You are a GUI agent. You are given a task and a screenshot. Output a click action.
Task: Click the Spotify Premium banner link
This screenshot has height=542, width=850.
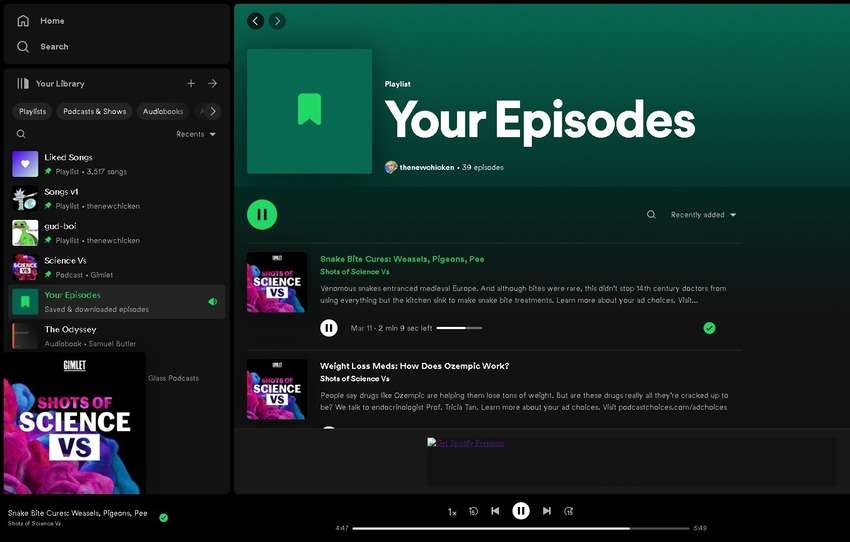click(x=466, y=443)
